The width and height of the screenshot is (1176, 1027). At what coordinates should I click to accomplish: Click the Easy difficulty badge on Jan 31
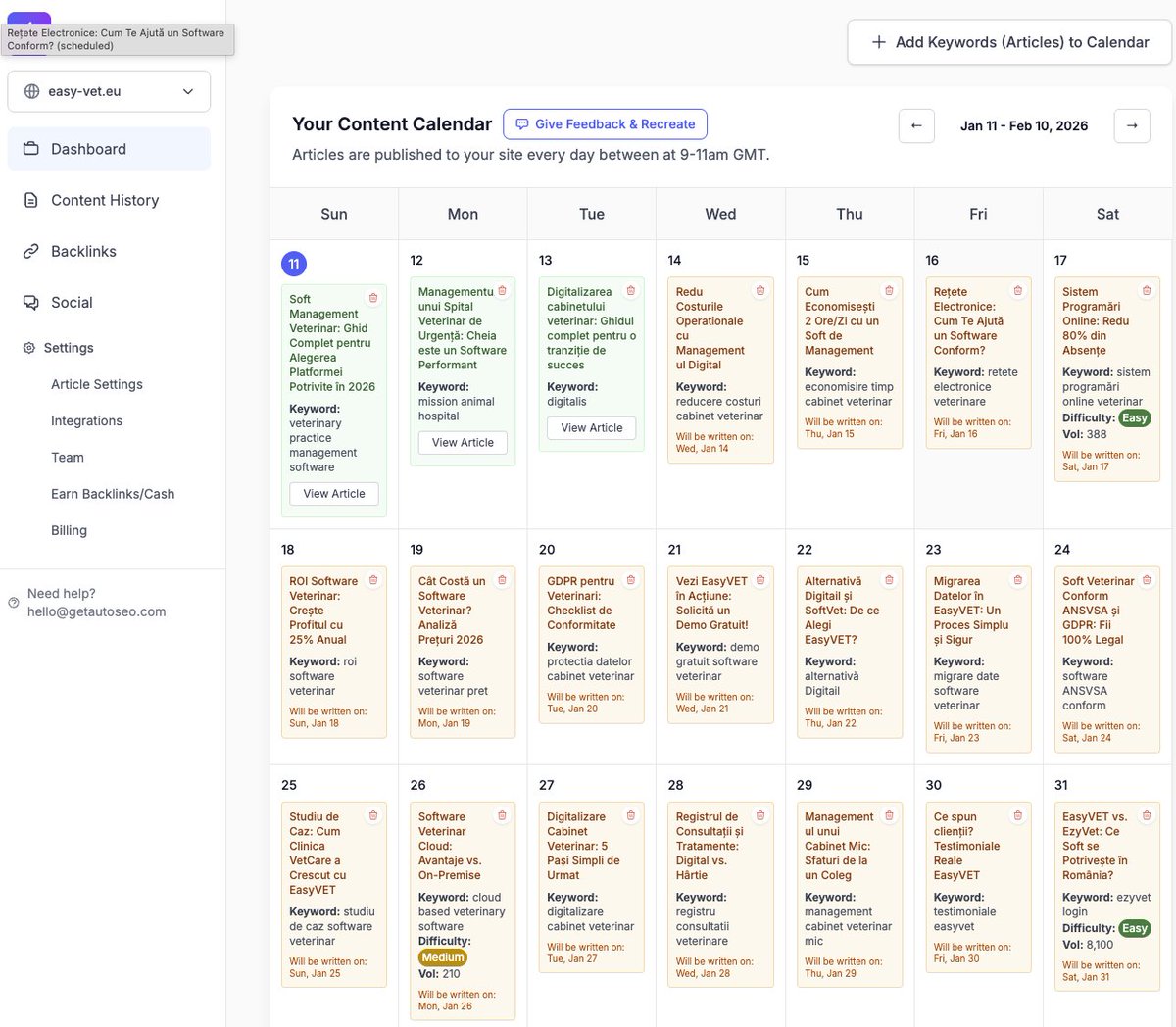pyautogui.click(x=1135, y=928)
